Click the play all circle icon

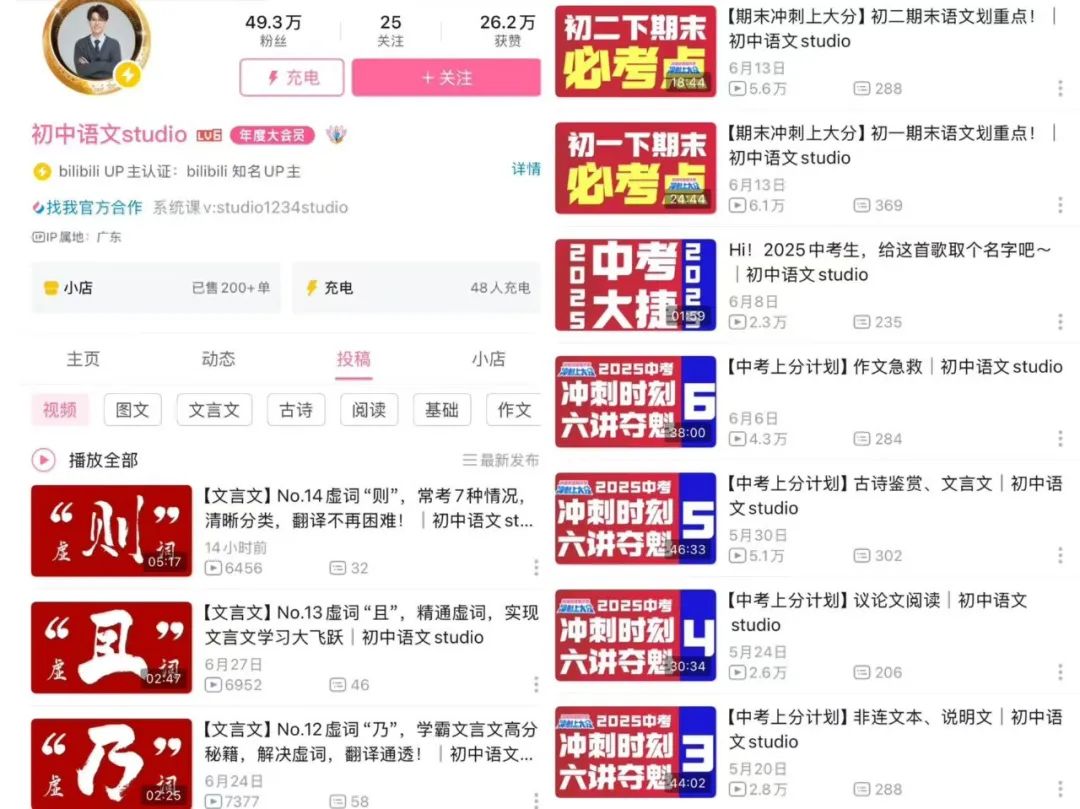43,460
